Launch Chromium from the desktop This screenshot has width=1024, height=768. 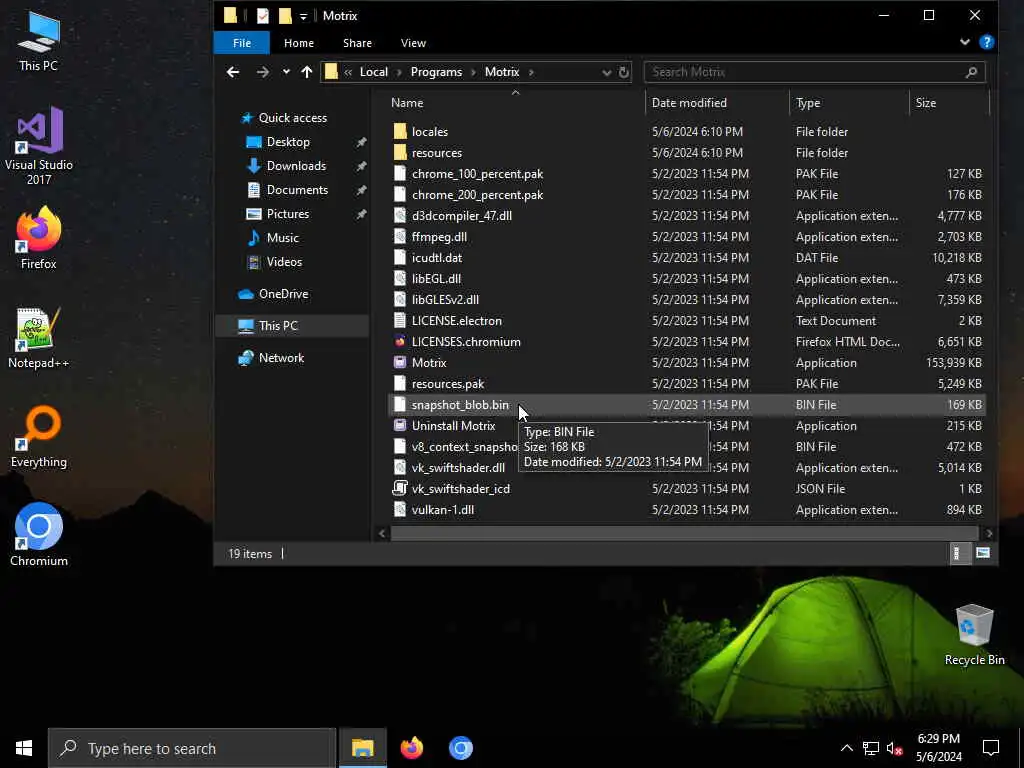click(39, 535)
